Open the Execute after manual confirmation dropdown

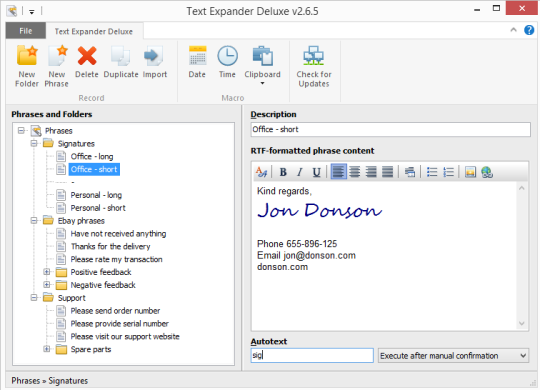(453, 355)
